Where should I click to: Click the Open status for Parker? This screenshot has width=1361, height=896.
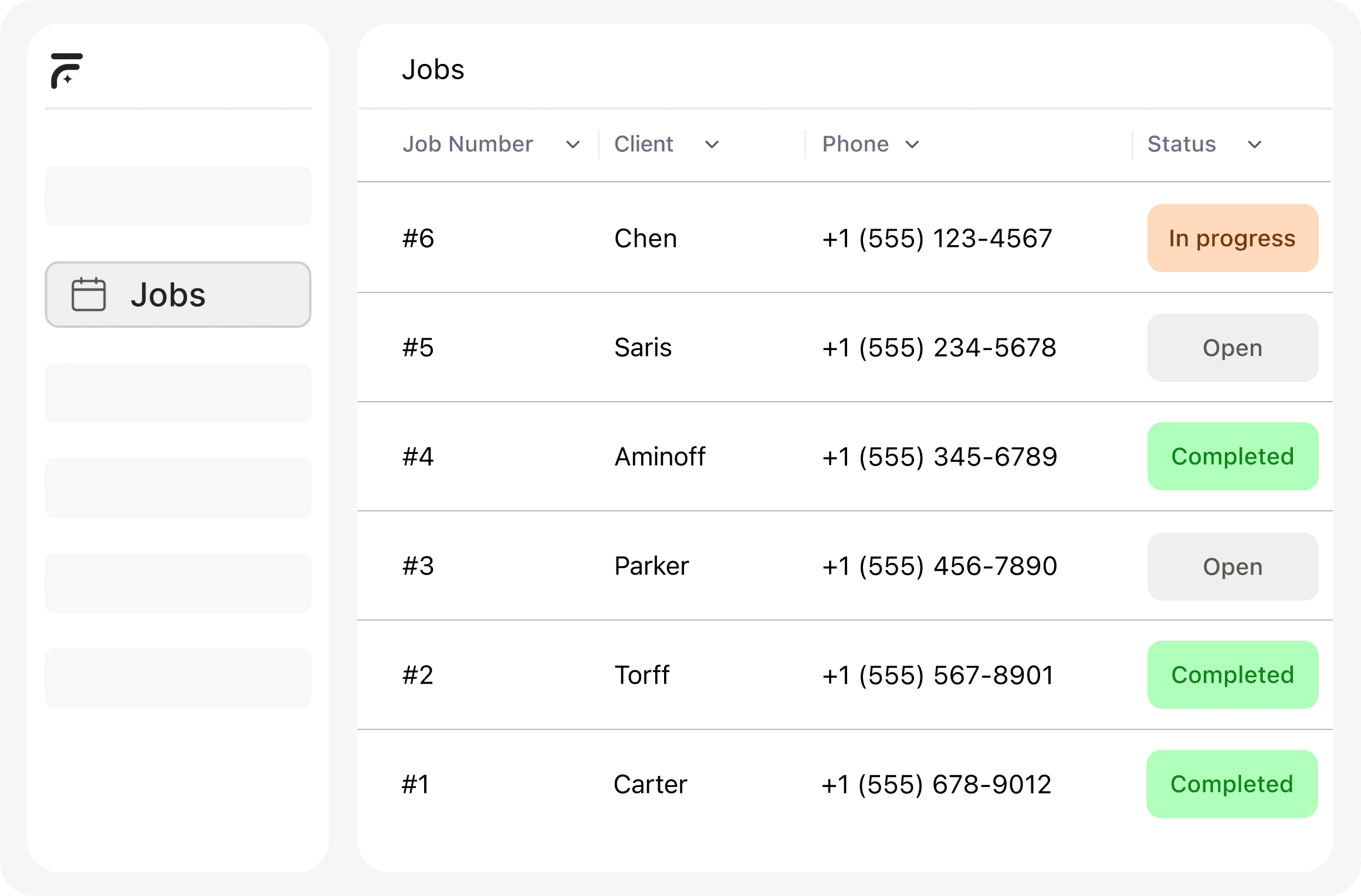click(x=1232, y=566)
